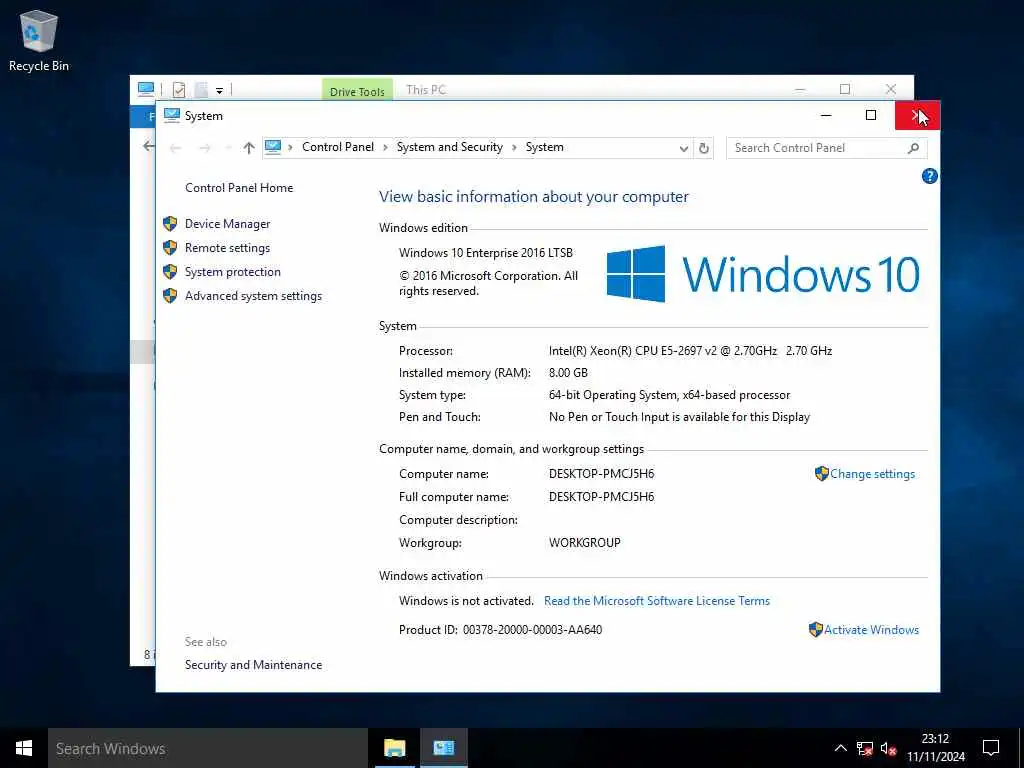
Task: Open Advanced system settings
Action: (x=253, y=296)
